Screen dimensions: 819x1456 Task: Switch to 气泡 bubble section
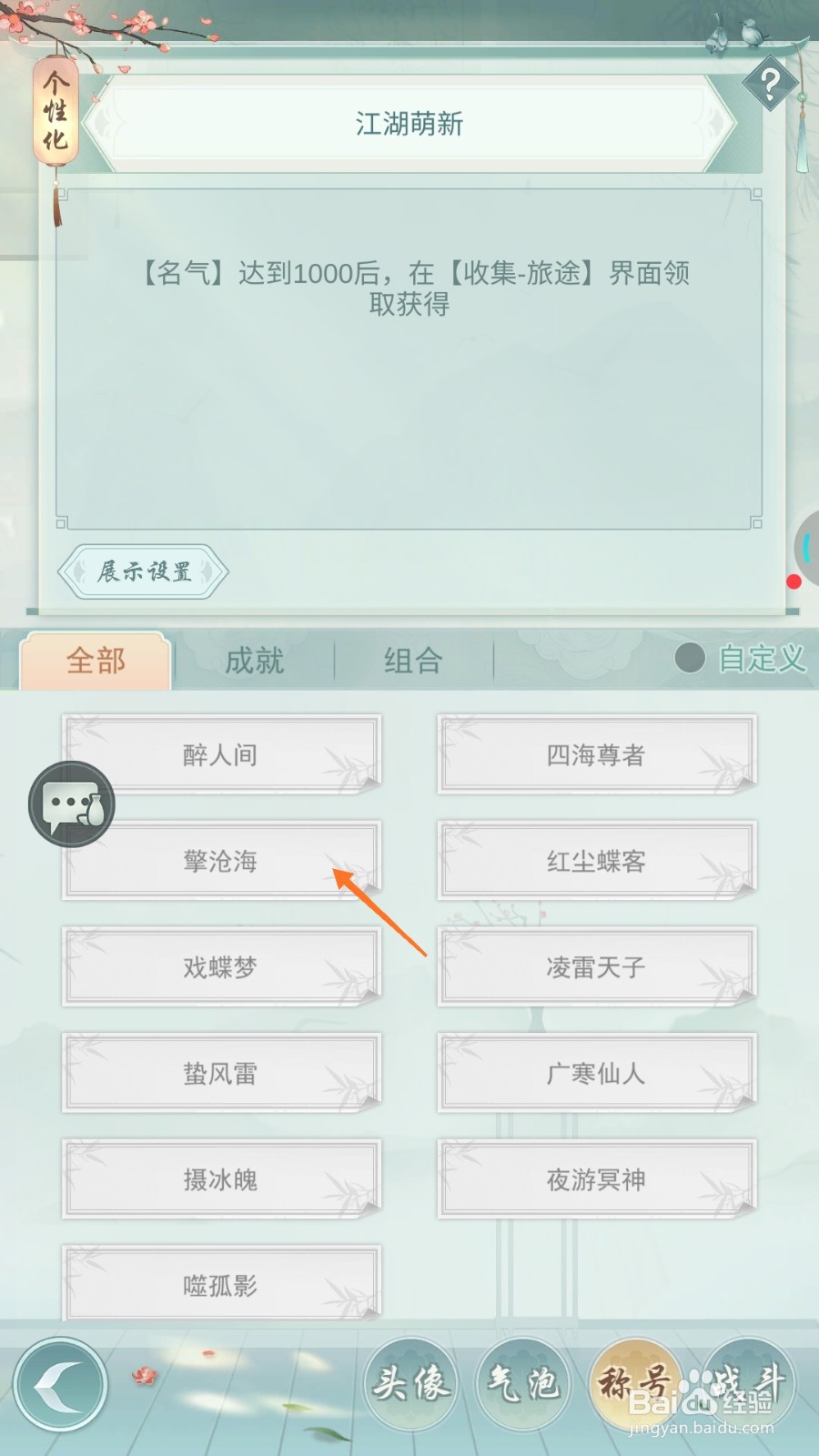[523, 1383]
